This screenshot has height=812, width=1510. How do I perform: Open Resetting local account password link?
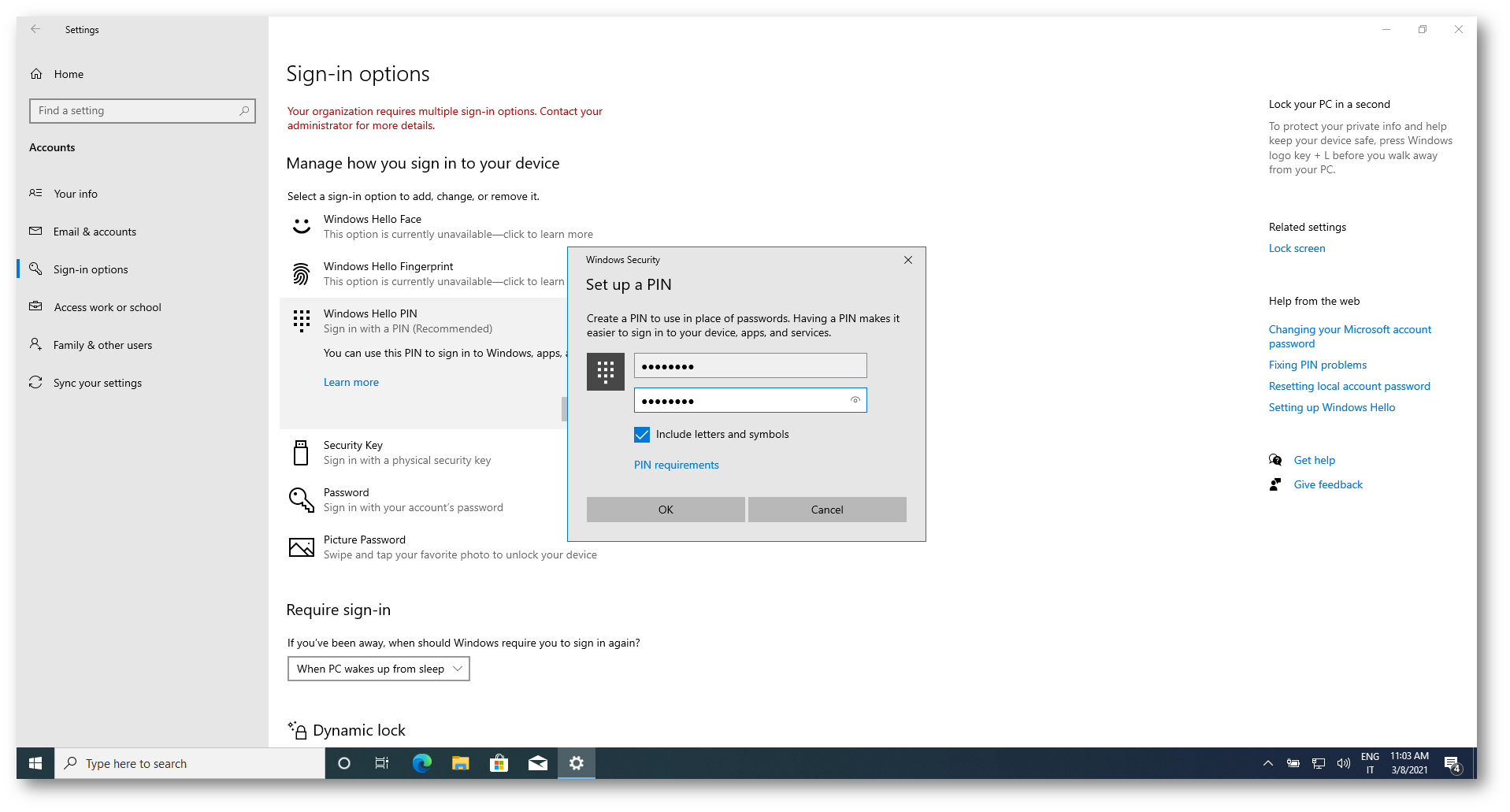[x=1349, y=386]
